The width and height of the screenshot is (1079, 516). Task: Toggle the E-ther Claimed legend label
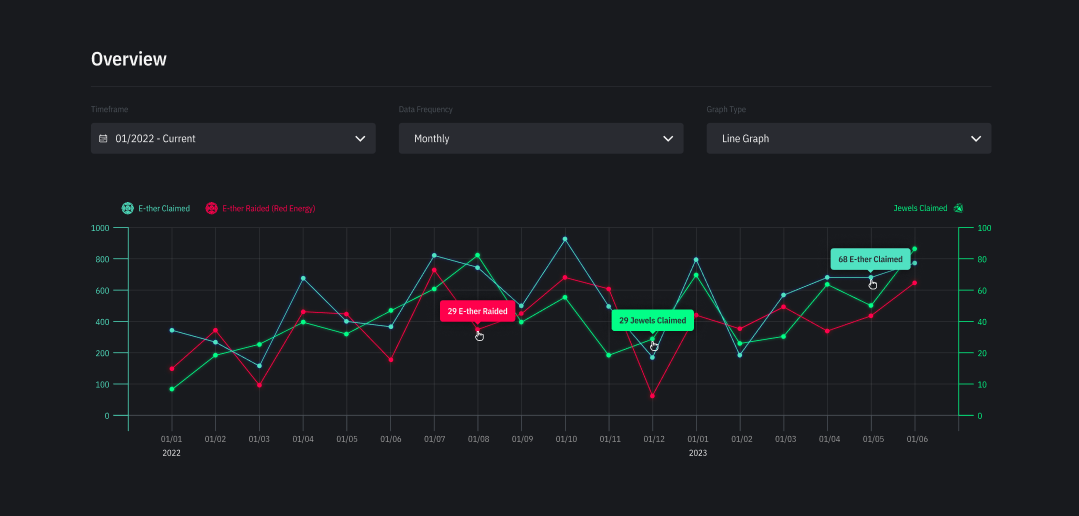tap(164, 209)
